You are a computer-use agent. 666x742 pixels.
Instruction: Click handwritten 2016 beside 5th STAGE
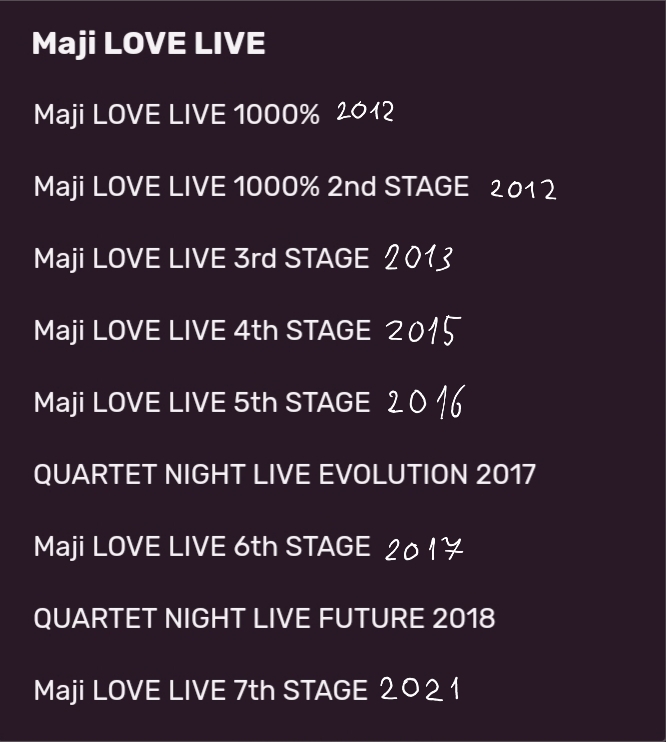click(x=426, y=403)
